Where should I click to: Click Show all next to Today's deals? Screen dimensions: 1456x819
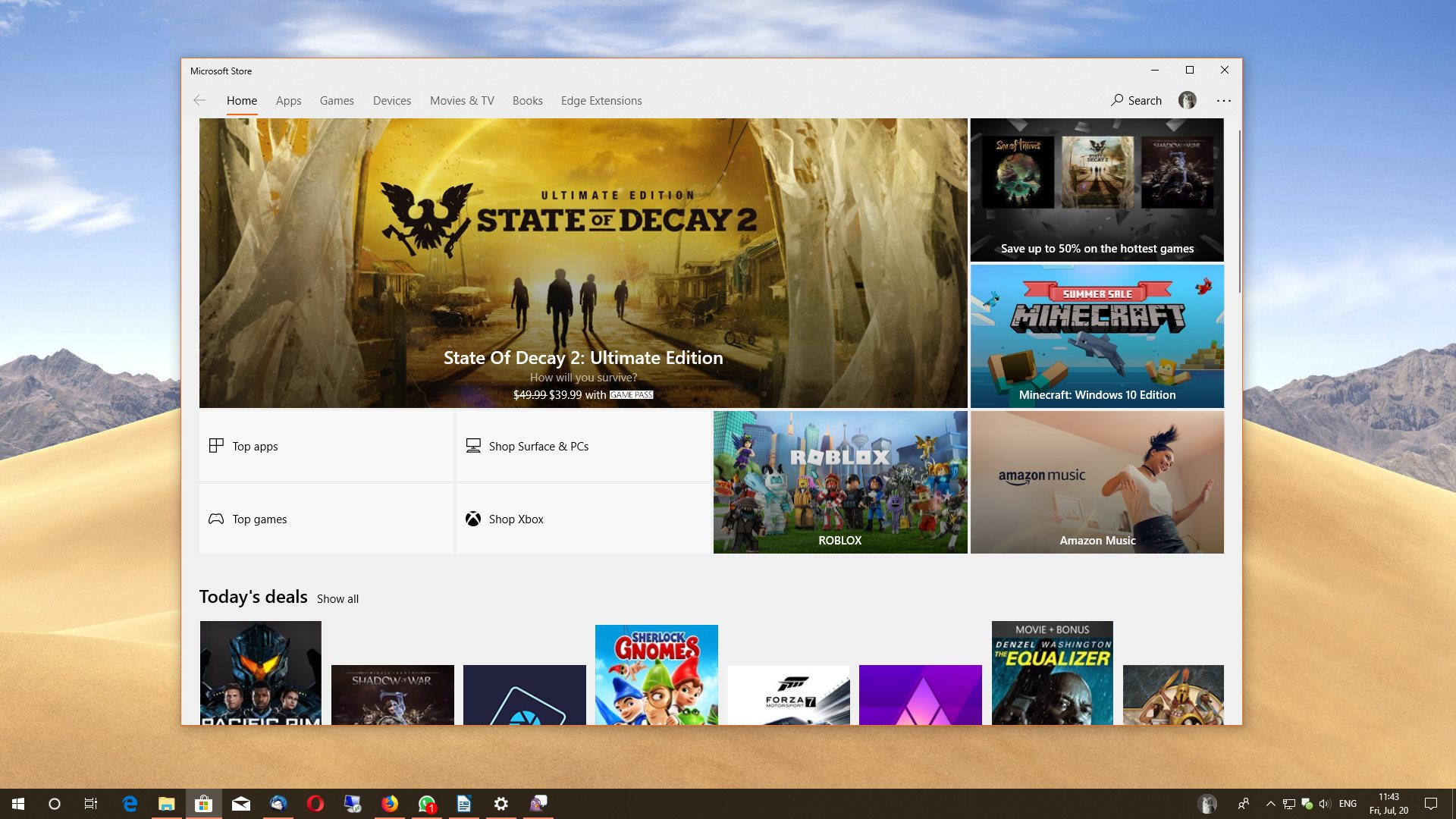pyautogui.click(x=337, y=599)
